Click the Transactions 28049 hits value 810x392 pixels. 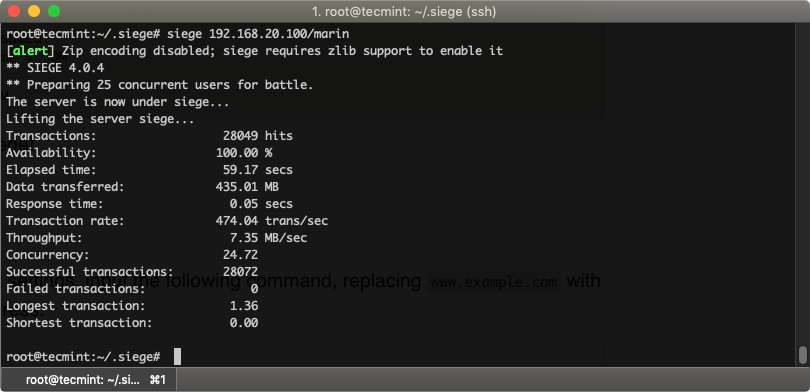click(258, 136)
